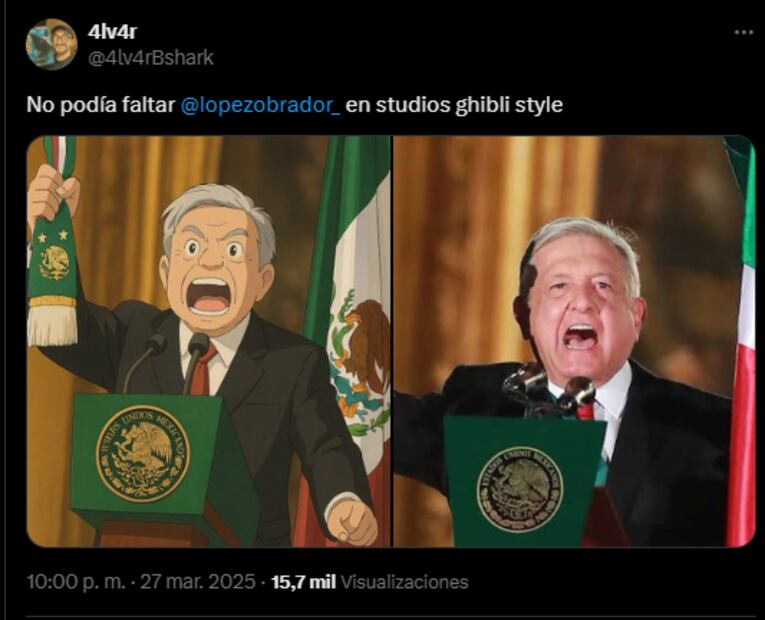The height and width of the screenshot is (620, 765).
Task: Open the 4lv4r display name profile
Action: coord(112,32)
